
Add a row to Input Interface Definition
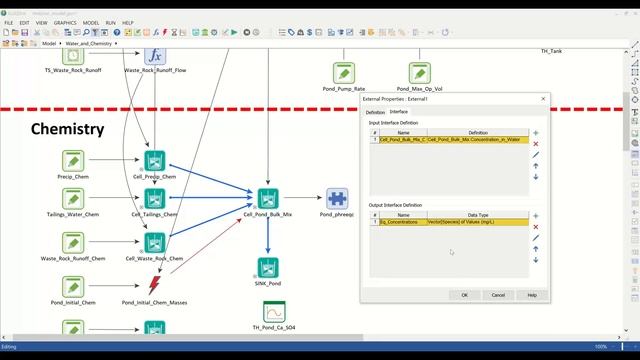(536, 133)
